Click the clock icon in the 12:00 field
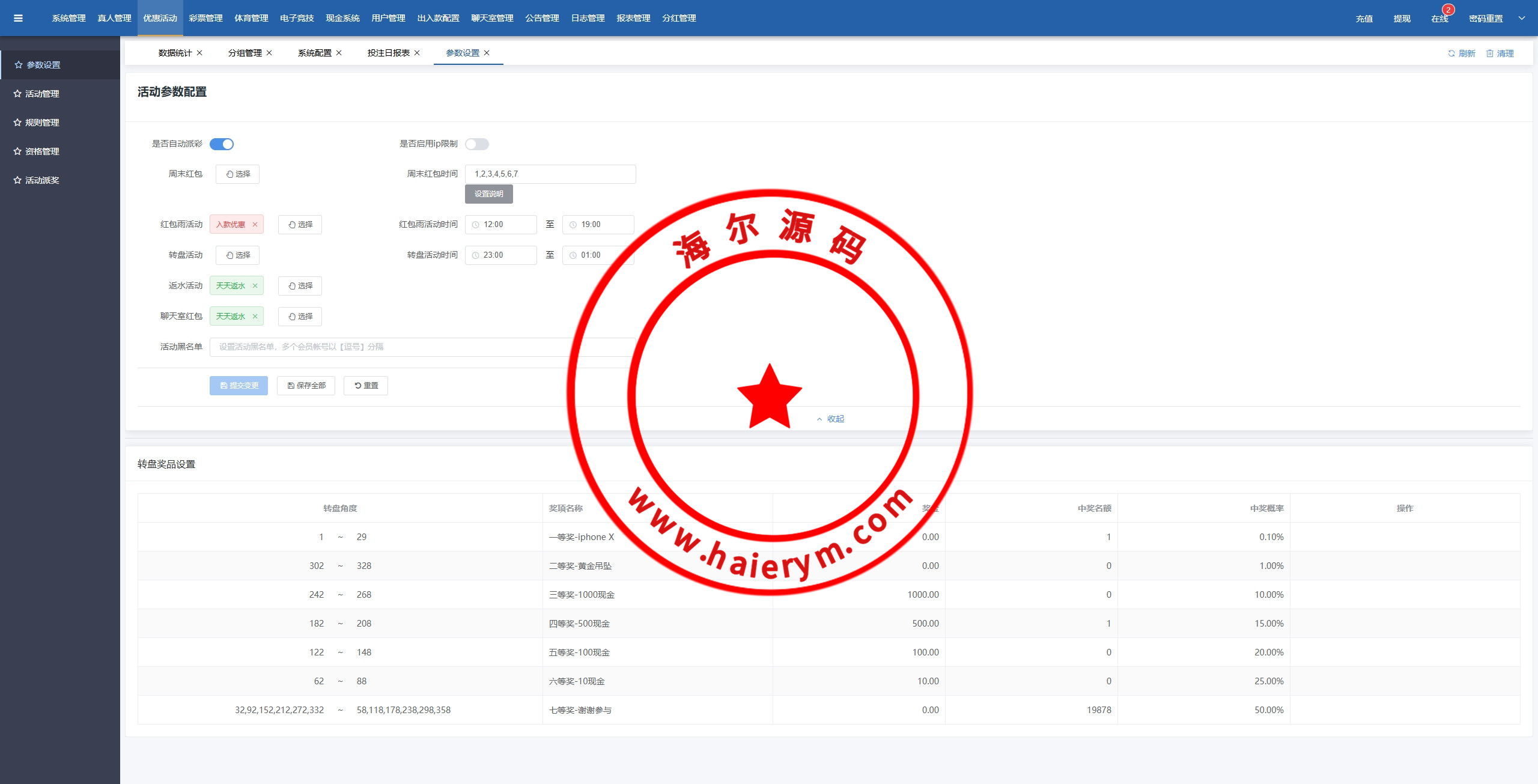Screen dimensions: 1538x784 tap(476, 225)
